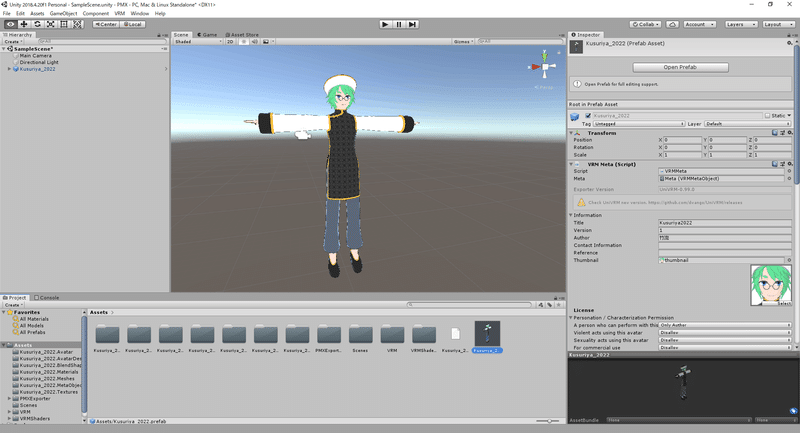Collapse the Information section
The height and width of the screenshot is (433, 800).
571,215
